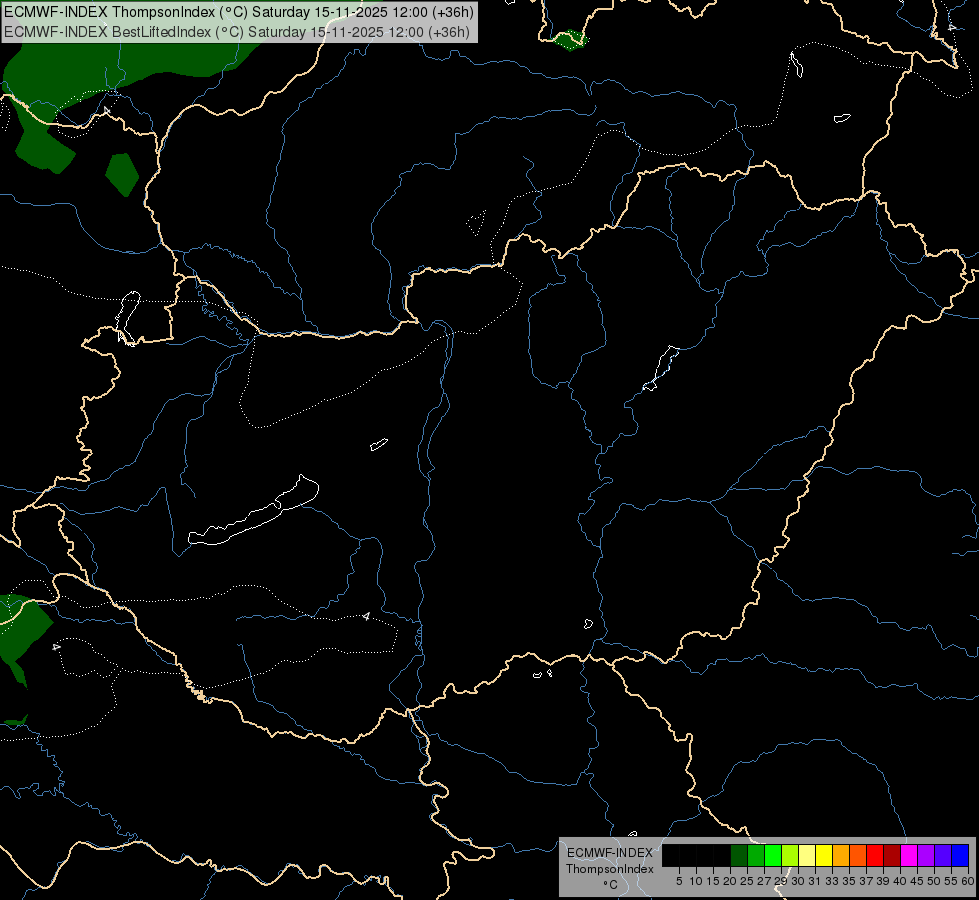The image size is (979, 900).
Task: Select the blue 55–60 legend swatch
Action: coord(960,855)
